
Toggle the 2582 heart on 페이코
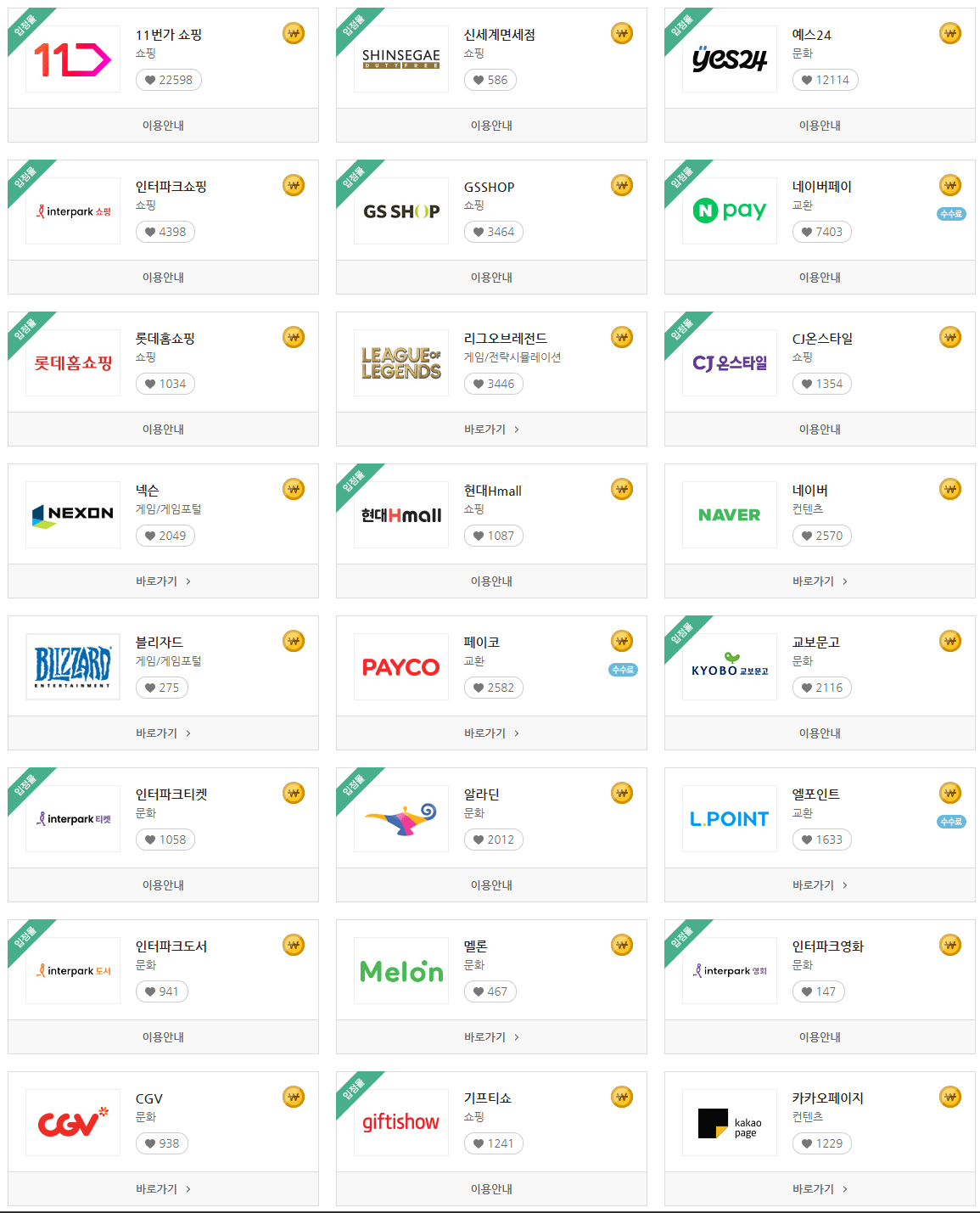[x=494, y=688]
